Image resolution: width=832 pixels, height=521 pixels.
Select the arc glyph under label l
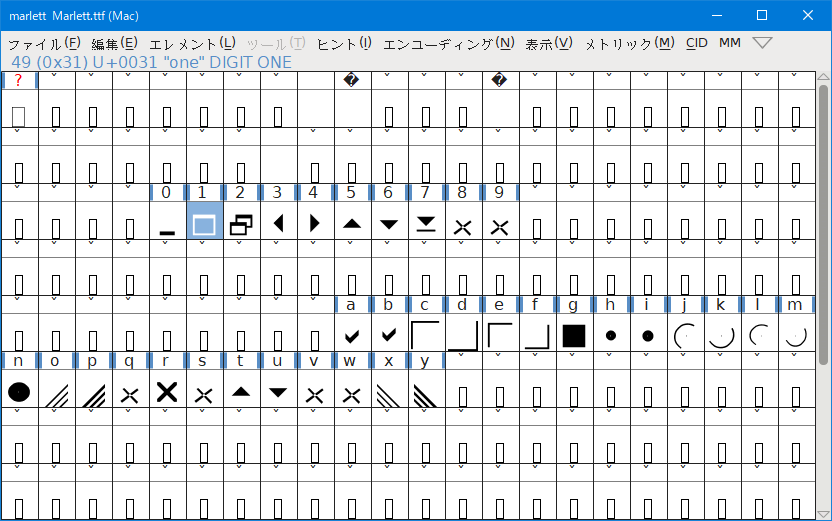(760, 333)
